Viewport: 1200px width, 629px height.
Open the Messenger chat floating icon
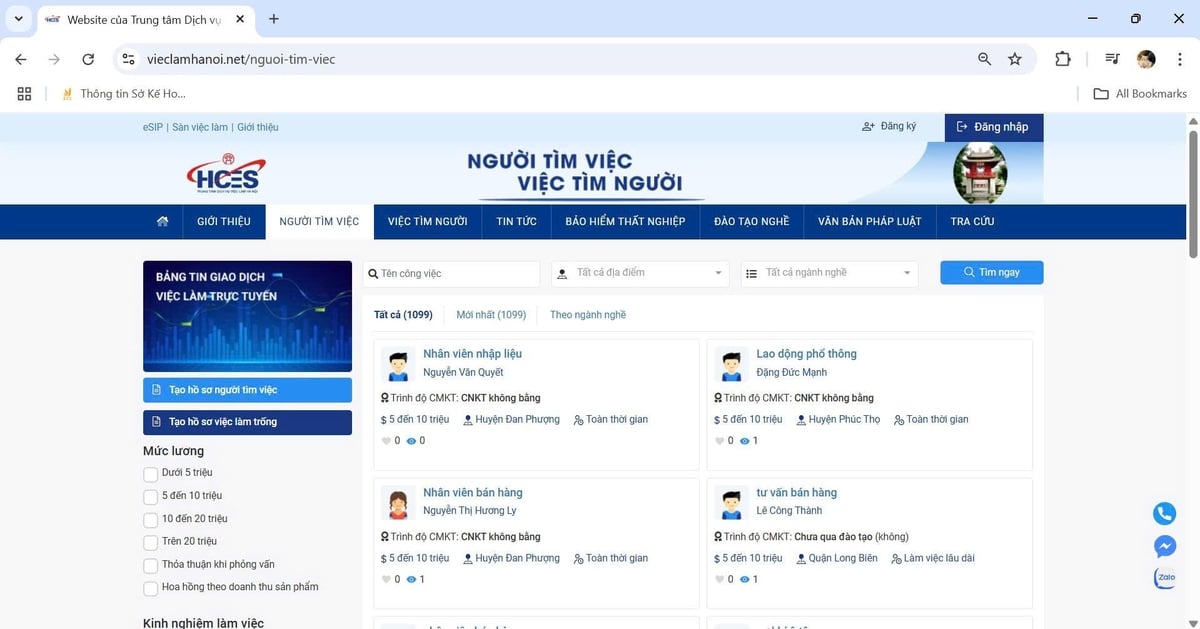click(x=1164, y=546)
